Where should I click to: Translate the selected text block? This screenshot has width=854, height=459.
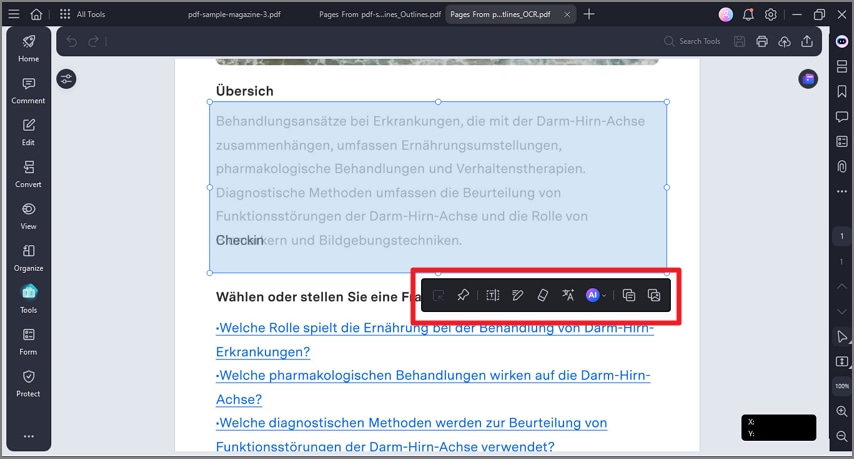568,295
